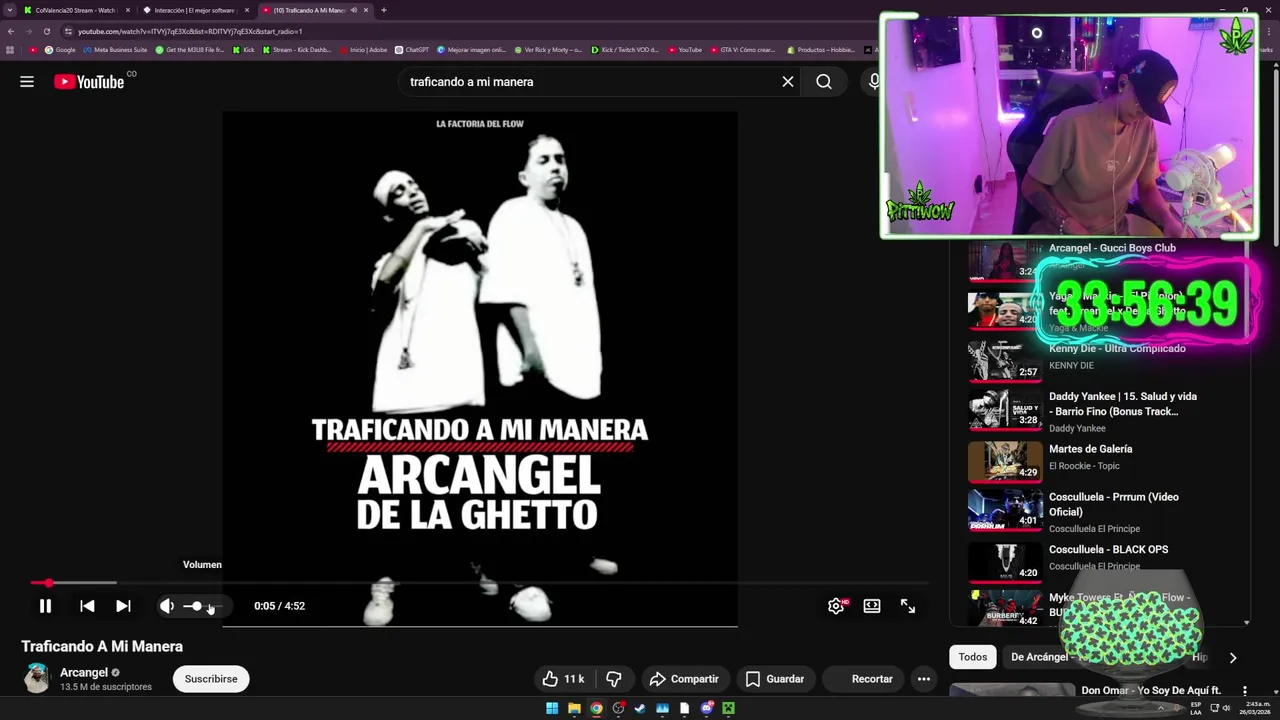Open Minecraft from the taskbar

[x=728, y=708]
